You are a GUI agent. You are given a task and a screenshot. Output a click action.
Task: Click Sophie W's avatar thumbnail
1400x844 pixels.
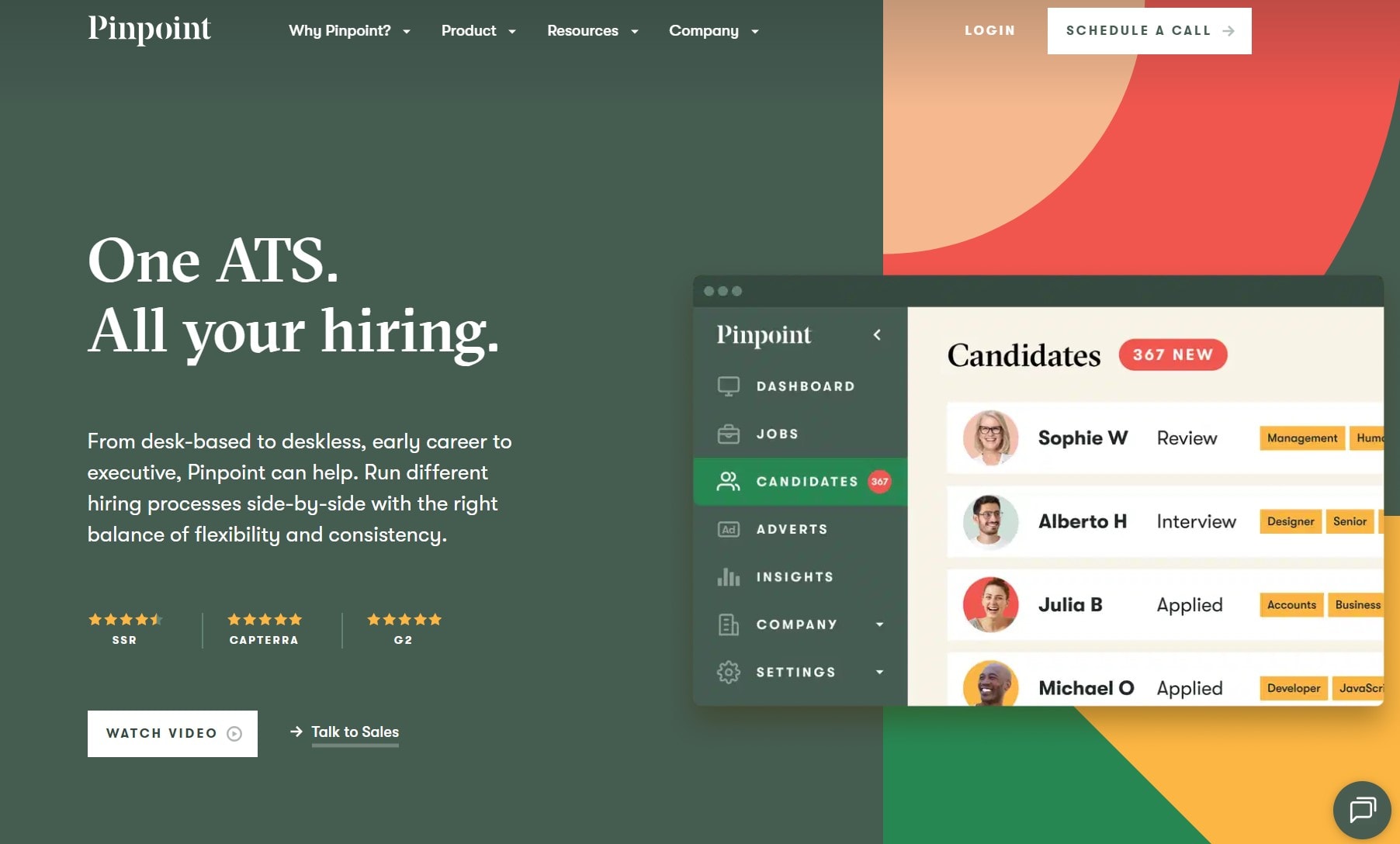click(x=990, y=438)
